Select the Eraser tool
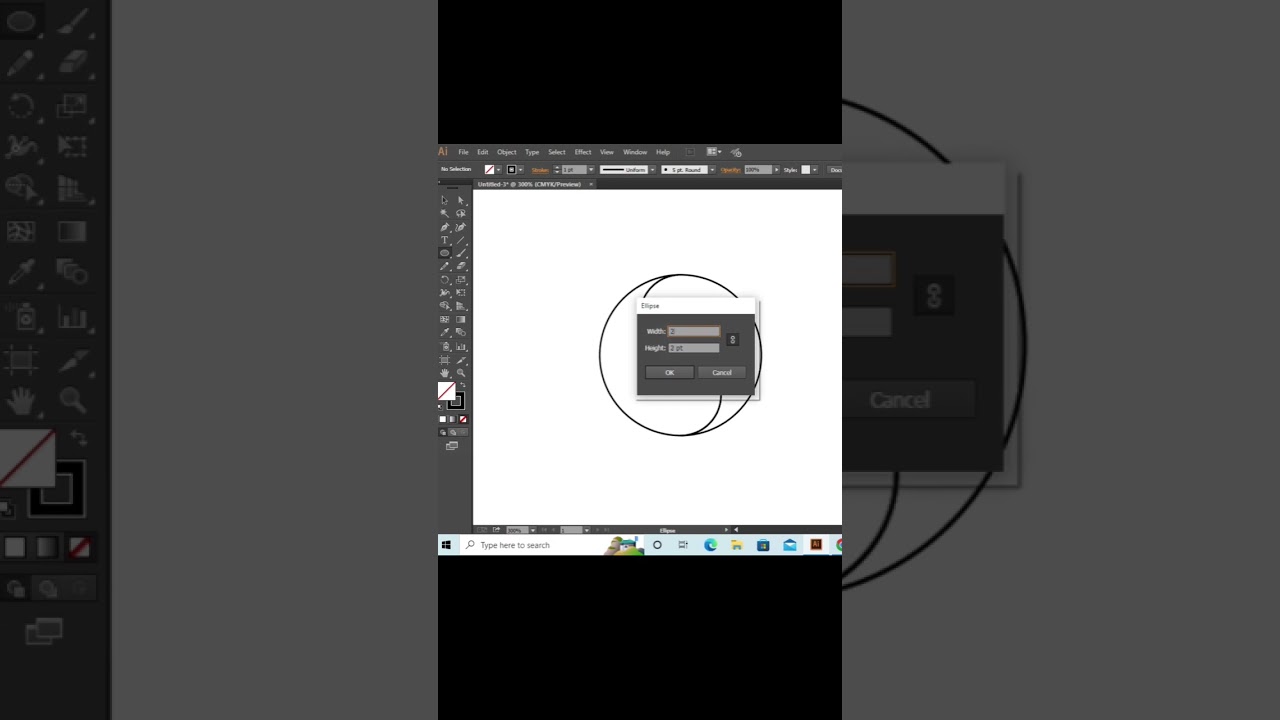 (461, 266)
